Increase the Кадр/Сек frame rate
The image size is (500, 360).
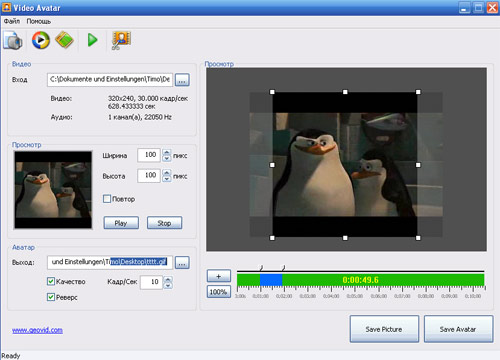pos(168,279)
